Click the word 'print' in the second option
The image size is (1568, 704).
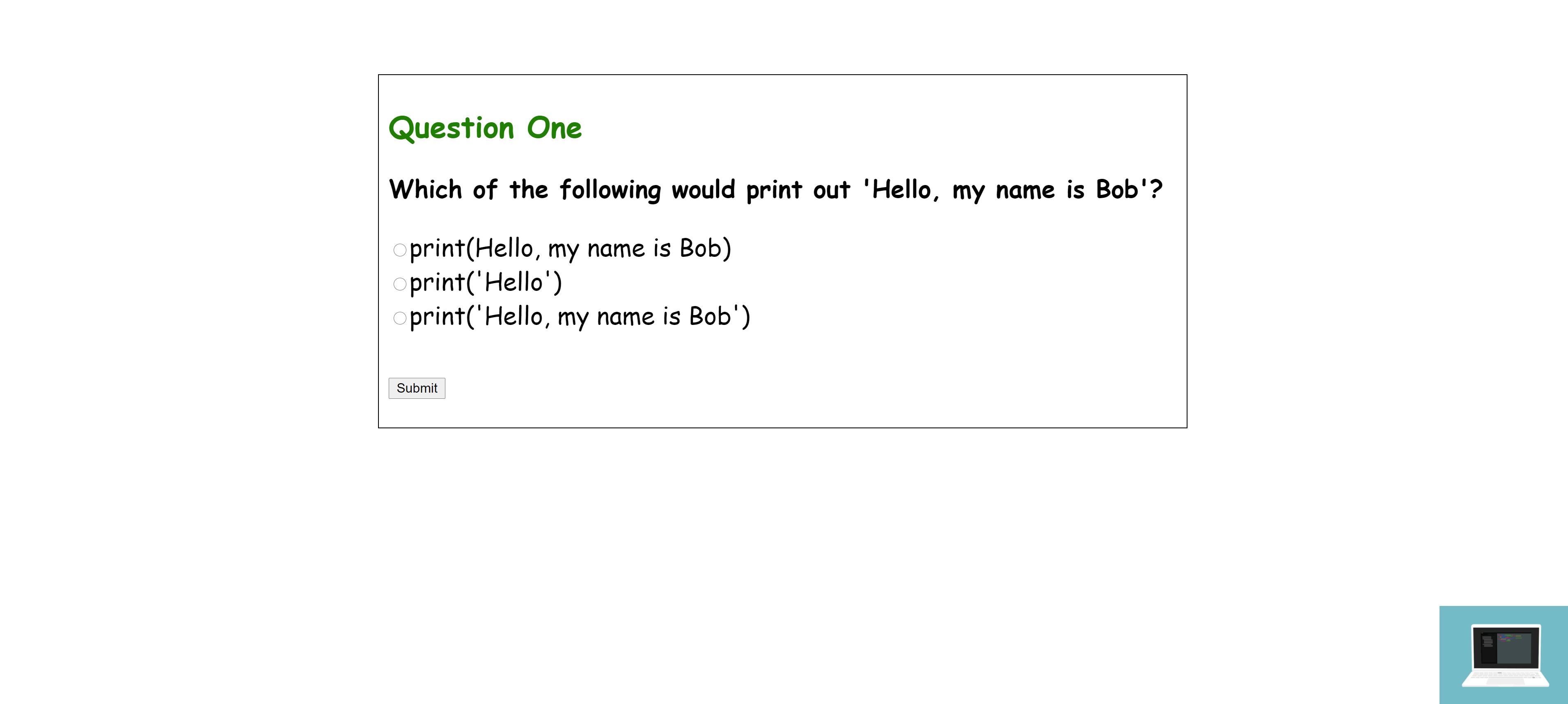click(436, 283)
